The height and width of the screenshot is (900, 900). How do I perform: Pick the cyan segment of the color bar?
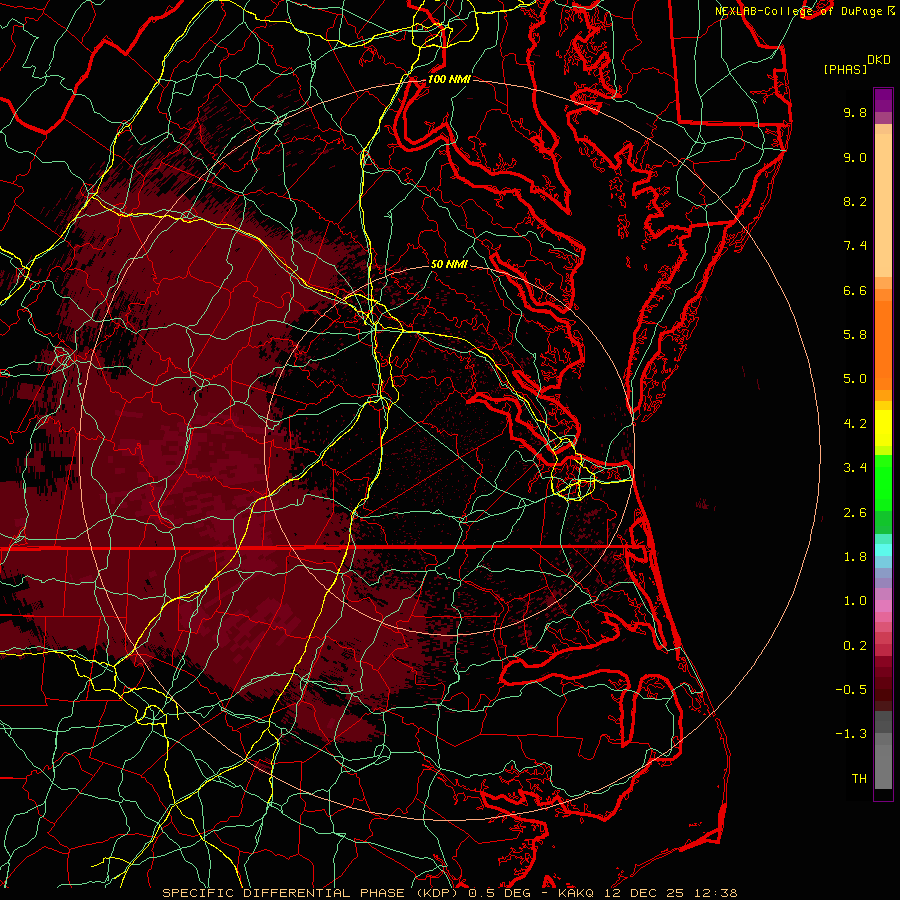point(883,550)
